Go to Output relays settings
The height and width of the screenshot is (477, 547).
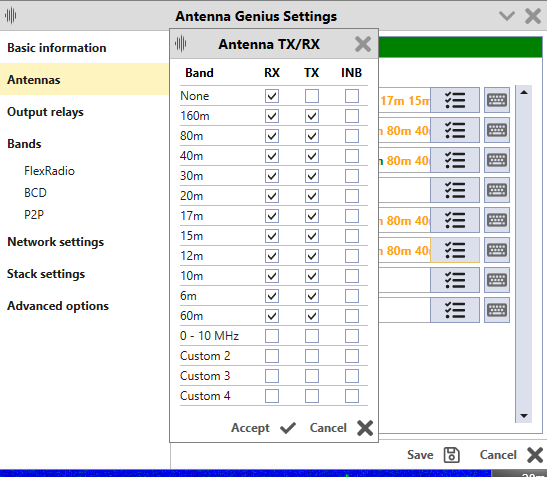pyautogui.click(x=45, y=112)
